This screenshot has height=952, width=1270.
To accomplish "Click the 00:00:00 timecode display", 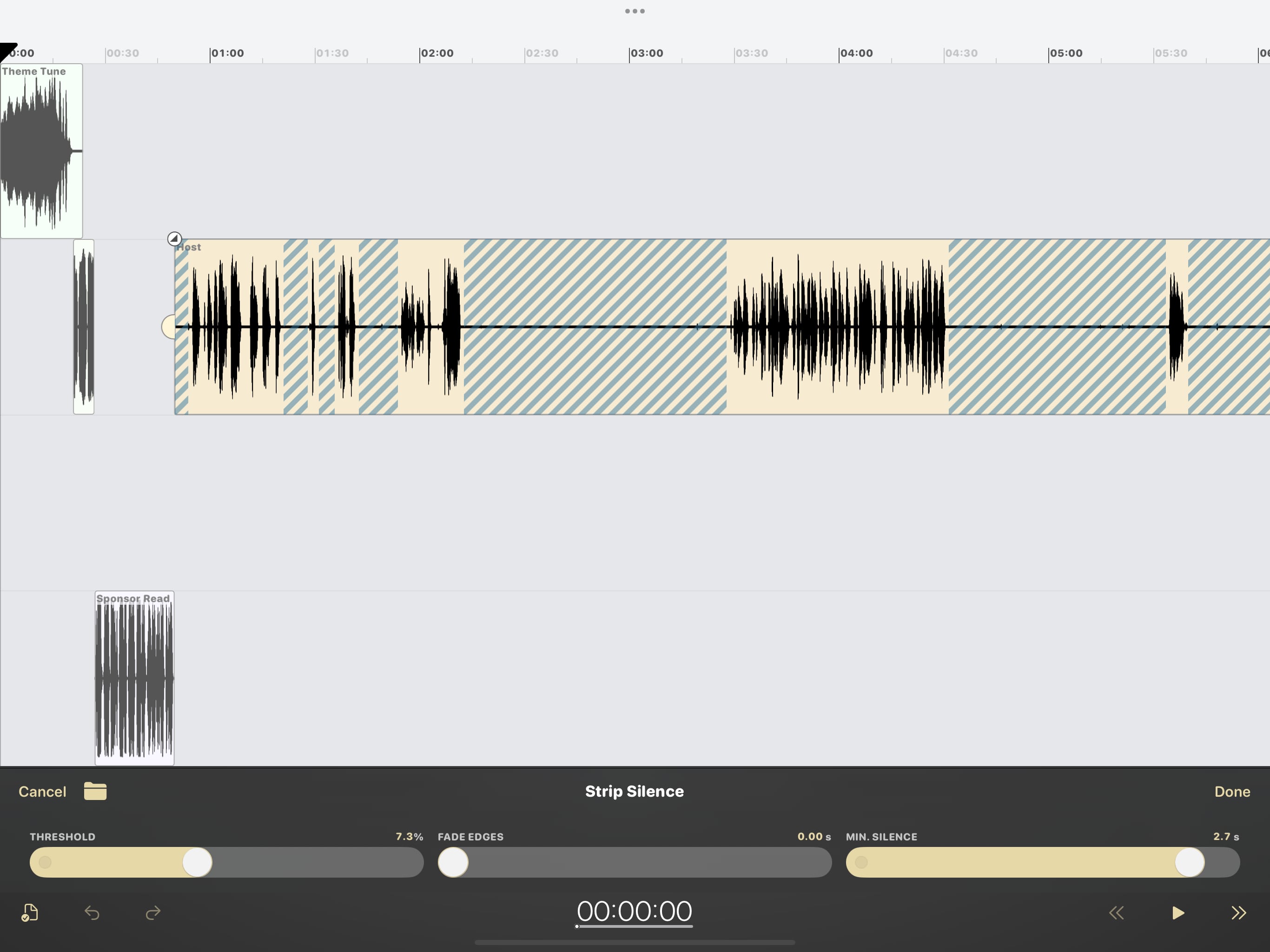I will [635, 911].
